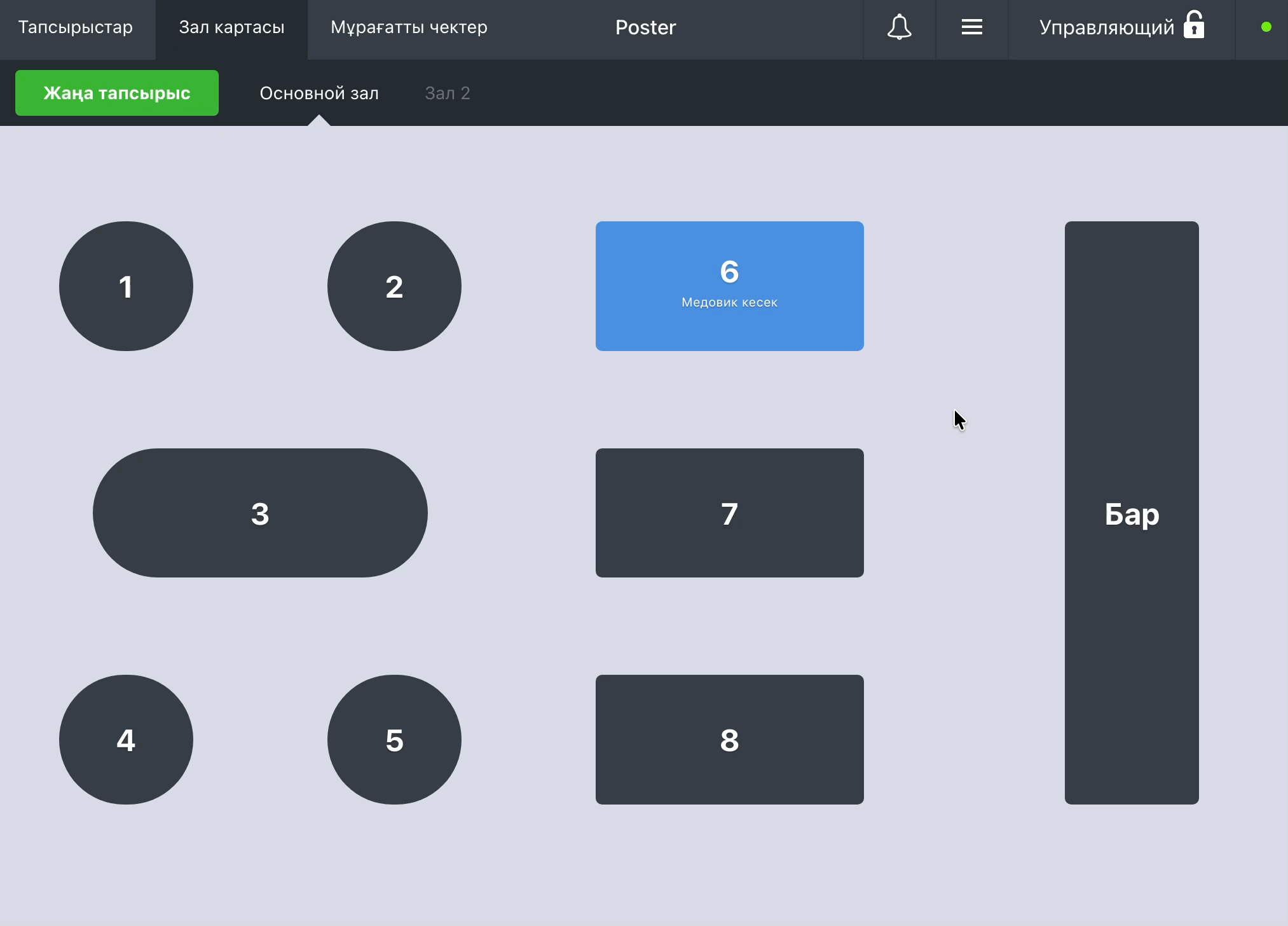Click the green connection status dot

[1266, 27]
